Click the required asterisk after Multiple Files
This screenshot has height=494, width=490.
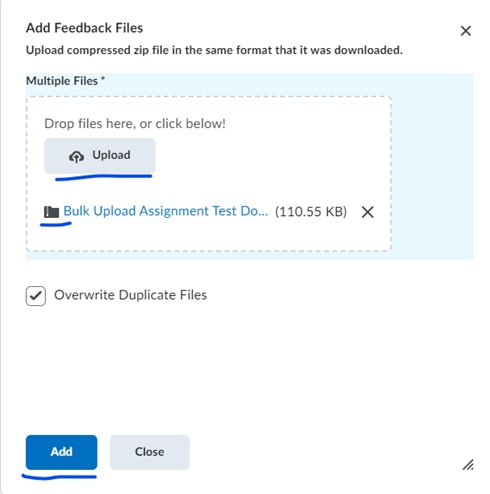tap(103, 79)
